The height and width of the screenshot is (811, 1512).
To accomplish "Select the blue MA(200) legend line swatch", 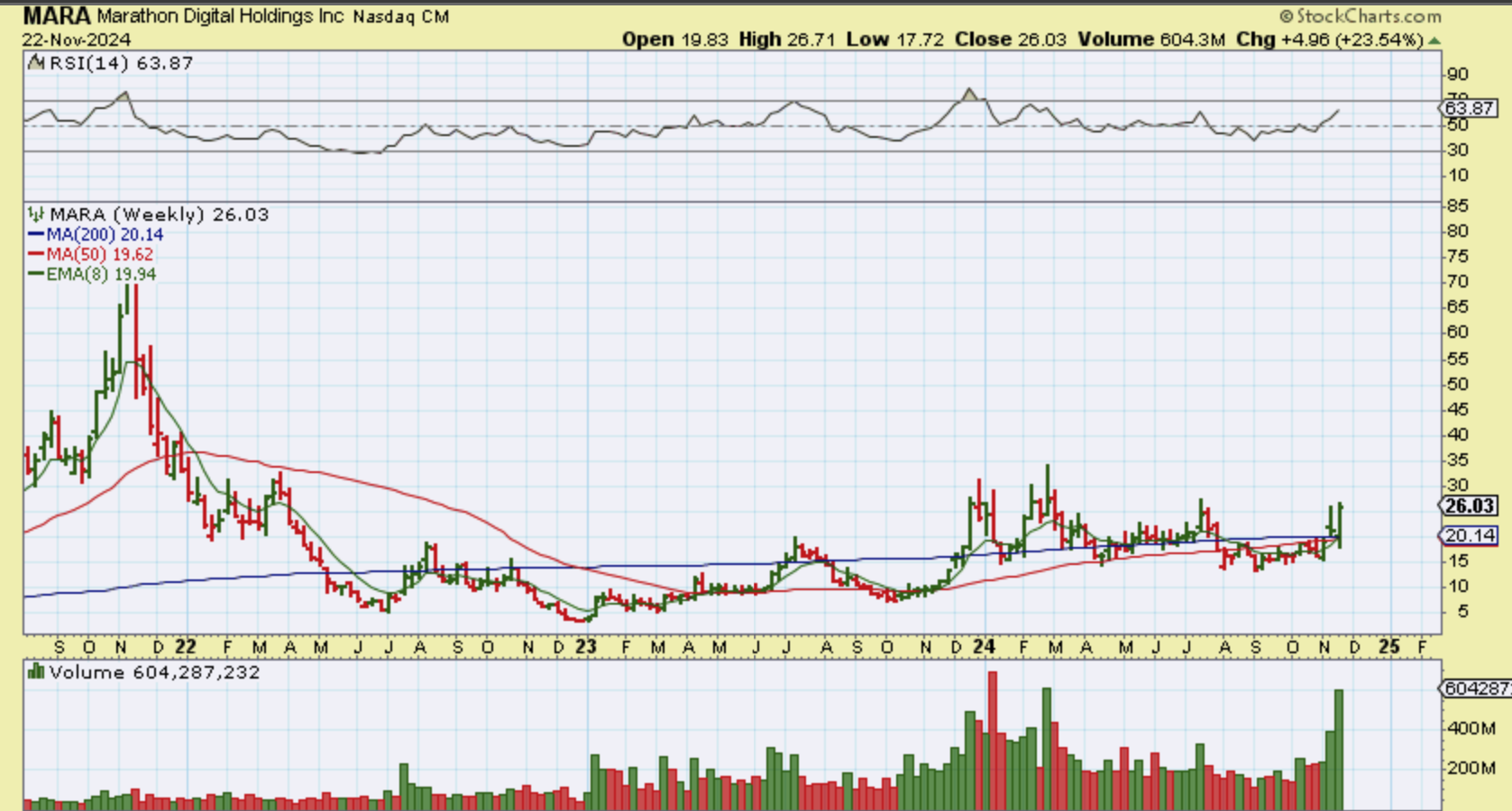I will tap(36, 235).
